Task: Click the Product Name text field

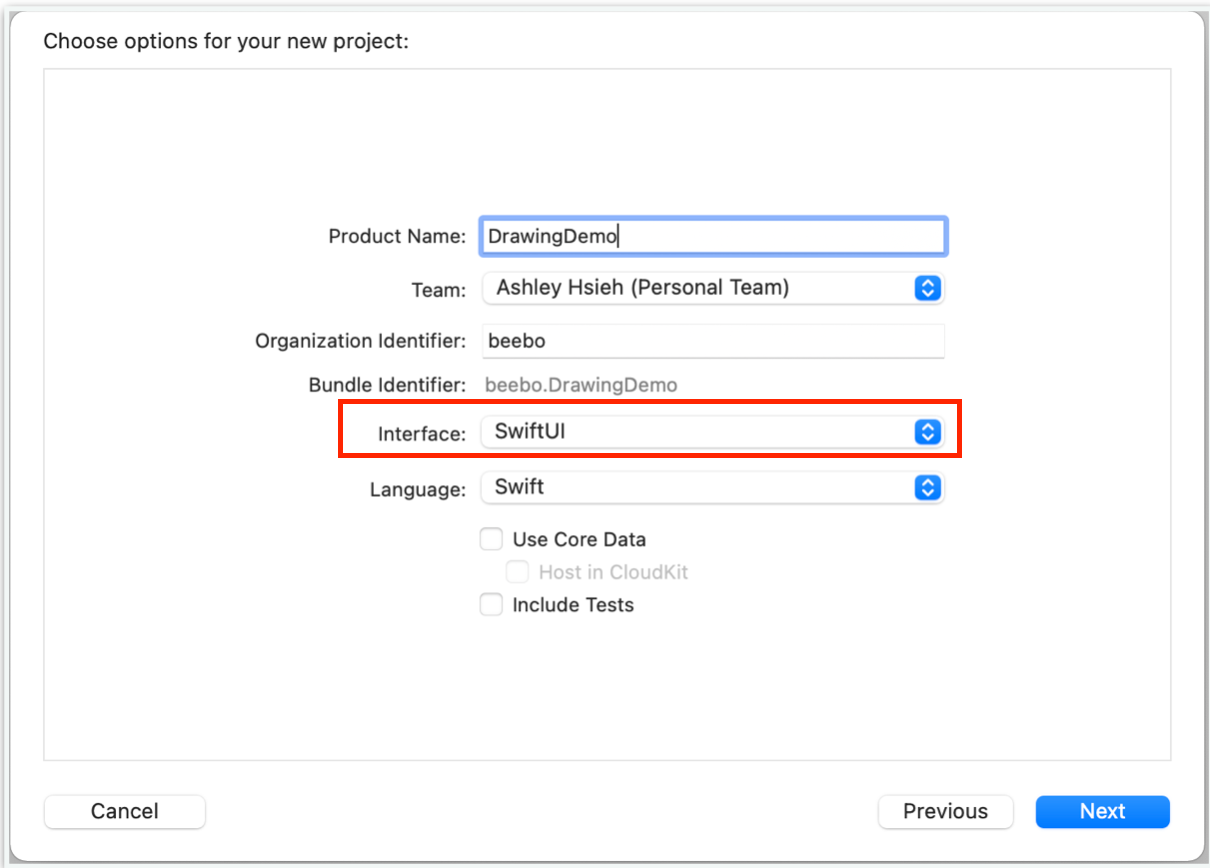Action: pos(712,236)
